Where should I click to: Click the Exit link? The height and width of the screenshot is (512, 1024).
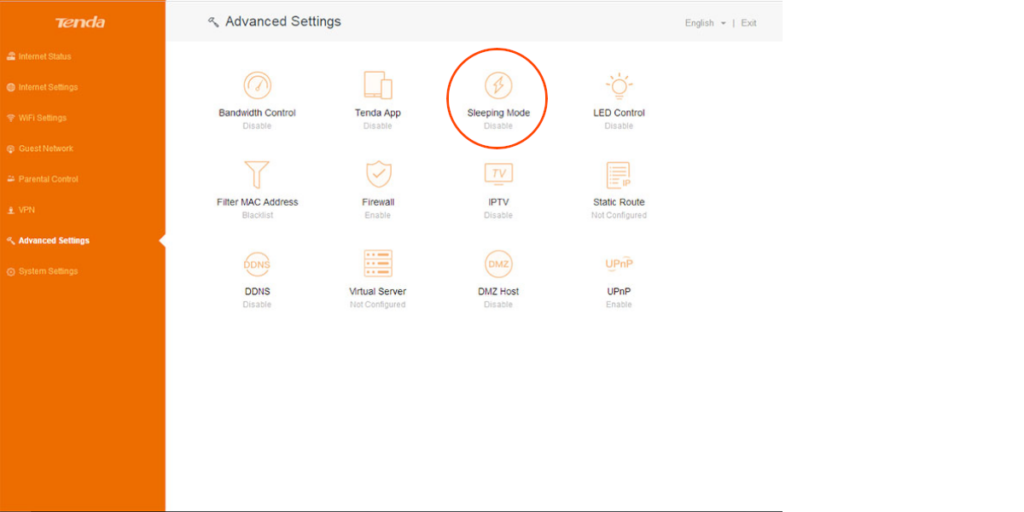[x=748, y=23]
